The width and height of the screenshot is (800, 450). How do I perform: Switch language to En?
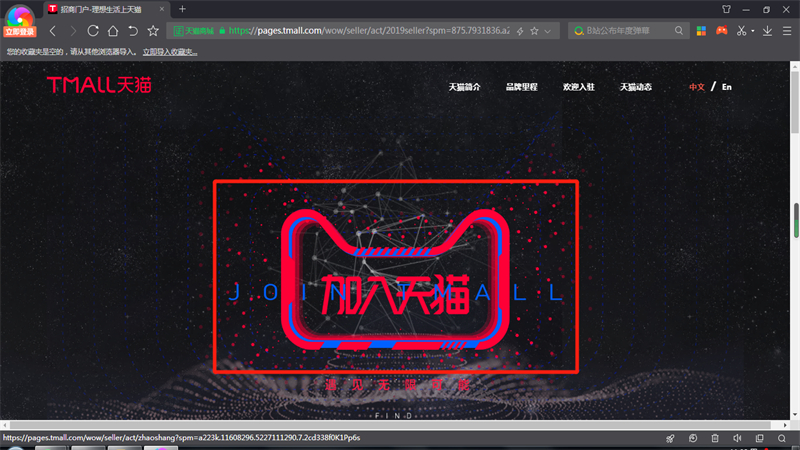[727, 87]
